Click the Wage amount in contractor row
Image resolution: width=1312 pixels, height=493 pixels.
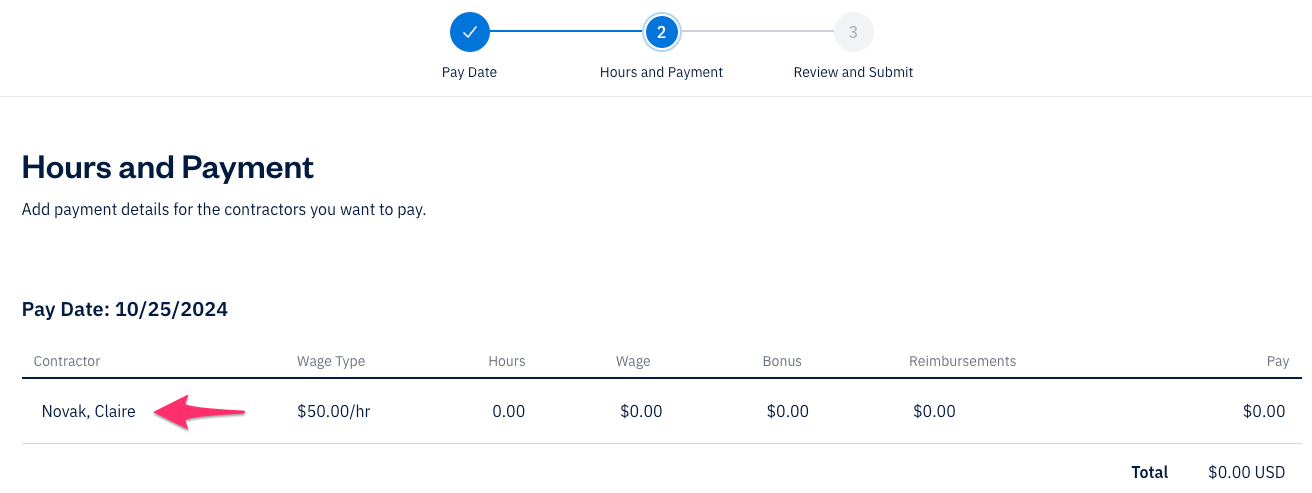(641, 411)
